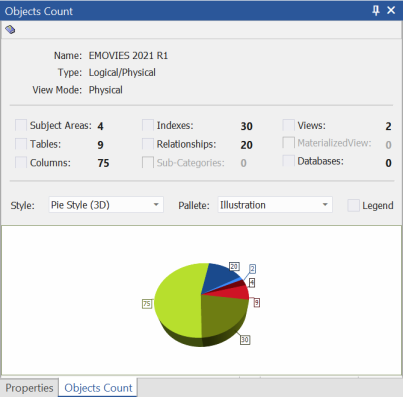This screenshot has height=397, width=403.
Task: Tick the Tables checkbox
Action: (x=21, y=144)
